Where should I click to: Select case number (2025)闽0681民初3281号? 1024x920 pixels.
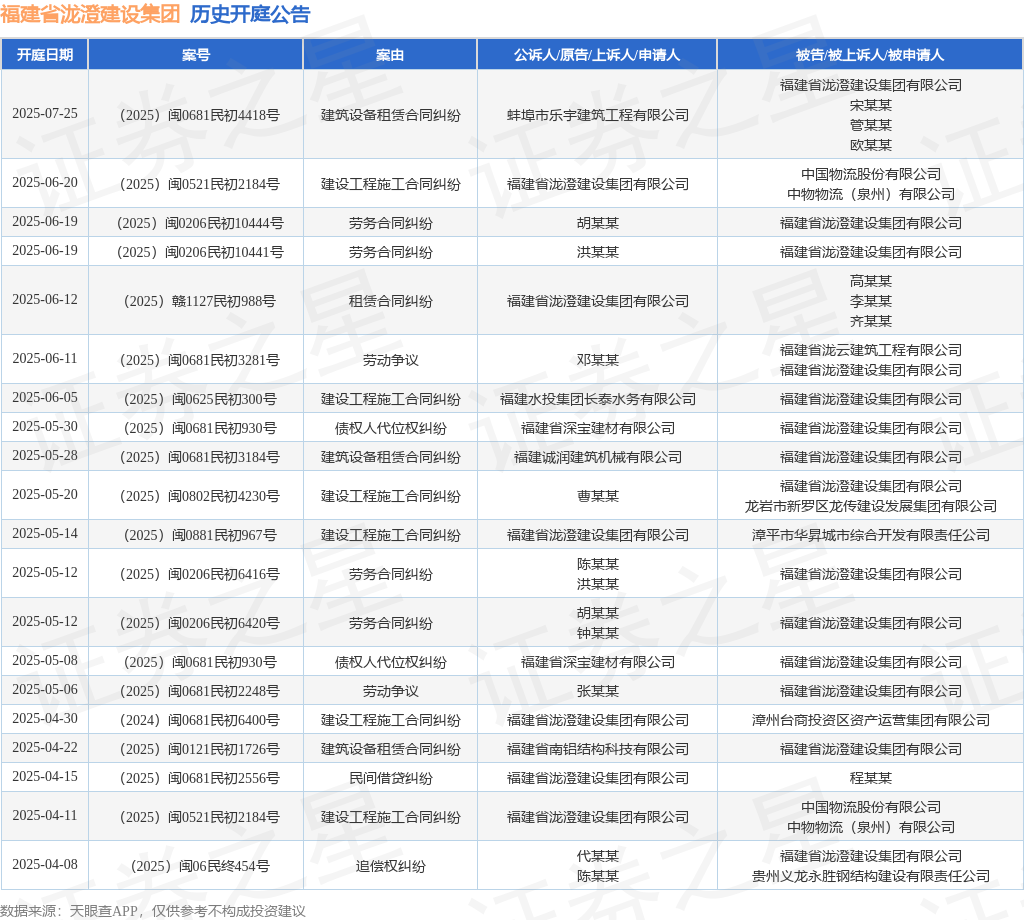(199, 360)
